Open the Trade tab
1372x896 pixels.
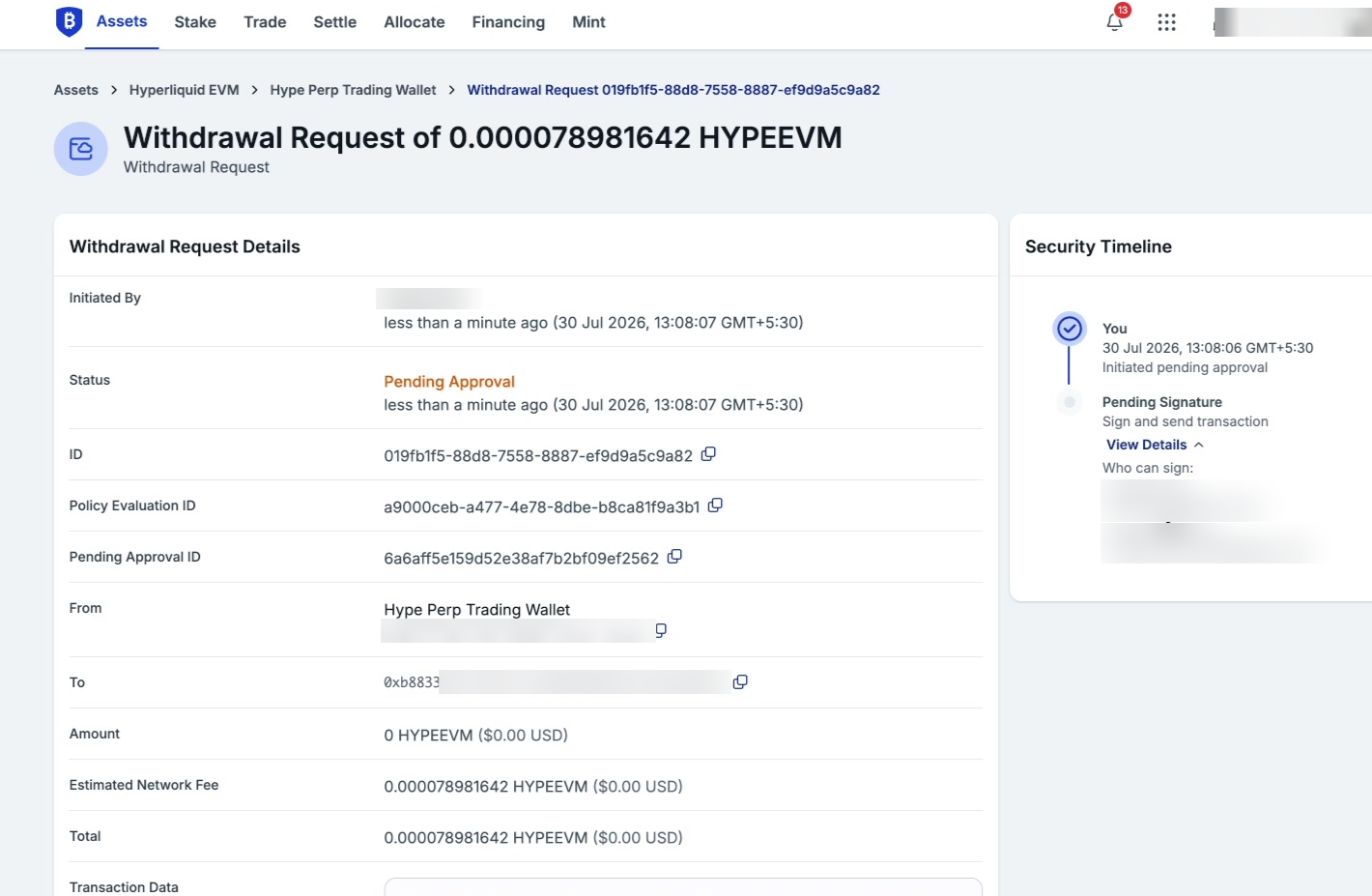click(x=265, y=22)
